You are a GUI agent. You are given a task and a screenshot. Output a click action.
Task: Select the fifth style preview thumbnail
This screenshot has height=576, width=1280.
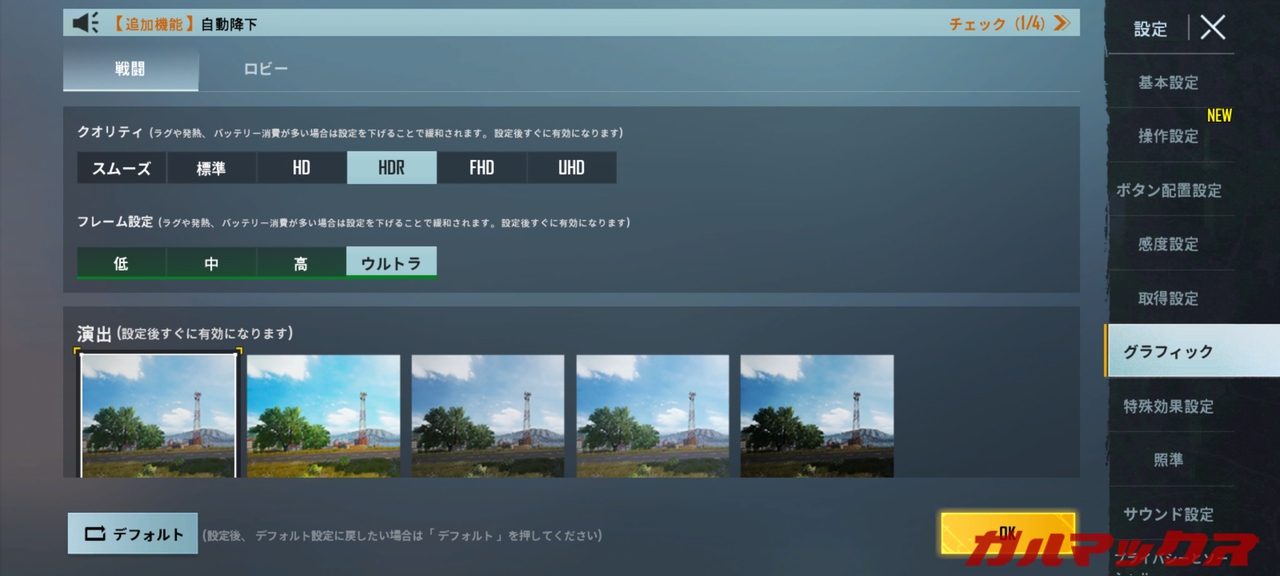click(x=816, y=415)
